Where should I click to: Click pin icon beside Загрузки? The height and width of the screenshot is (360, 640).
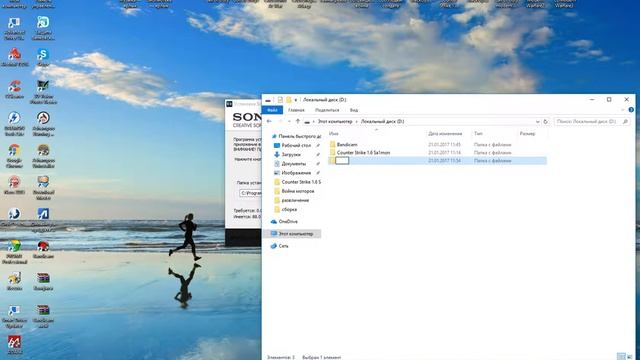tap(318, 154)
